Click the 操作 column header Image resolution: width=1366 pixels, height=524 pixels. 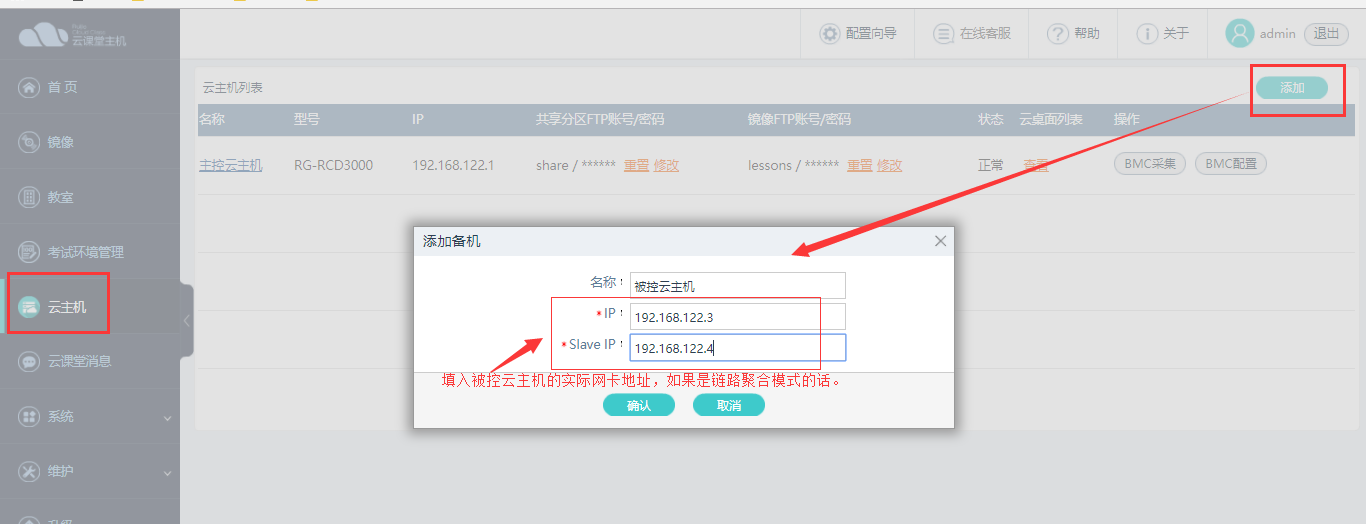tap(1127, 119)
